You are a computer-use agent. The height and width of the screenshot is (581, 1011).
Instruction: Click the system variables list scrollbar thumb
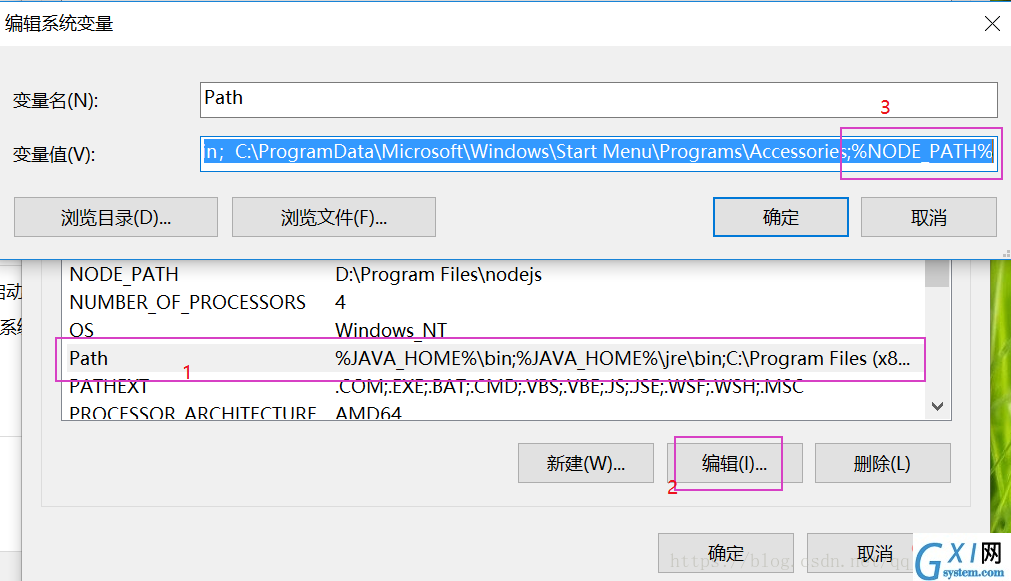[x=937, y=273]
